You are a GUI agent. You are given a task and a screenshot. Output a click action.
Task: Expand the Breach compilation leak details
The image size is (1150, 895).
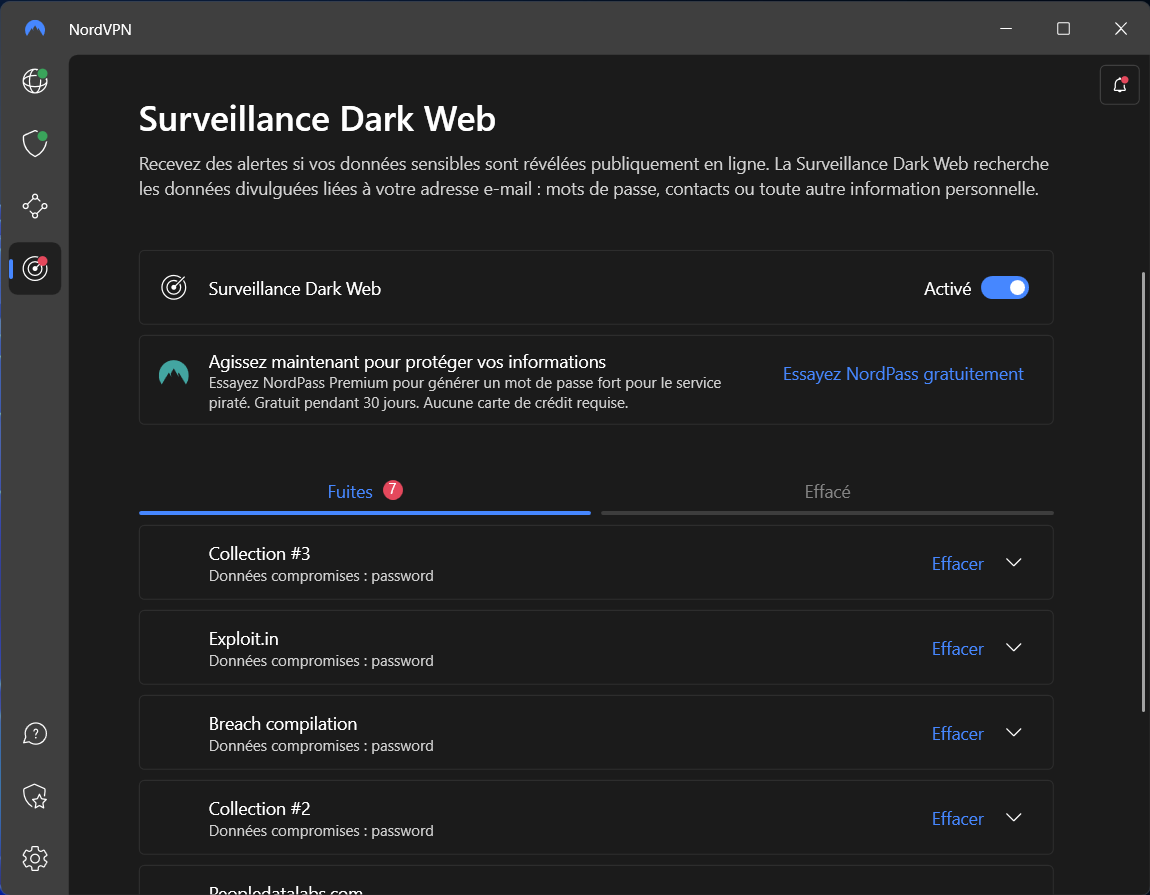[1014, 733]
